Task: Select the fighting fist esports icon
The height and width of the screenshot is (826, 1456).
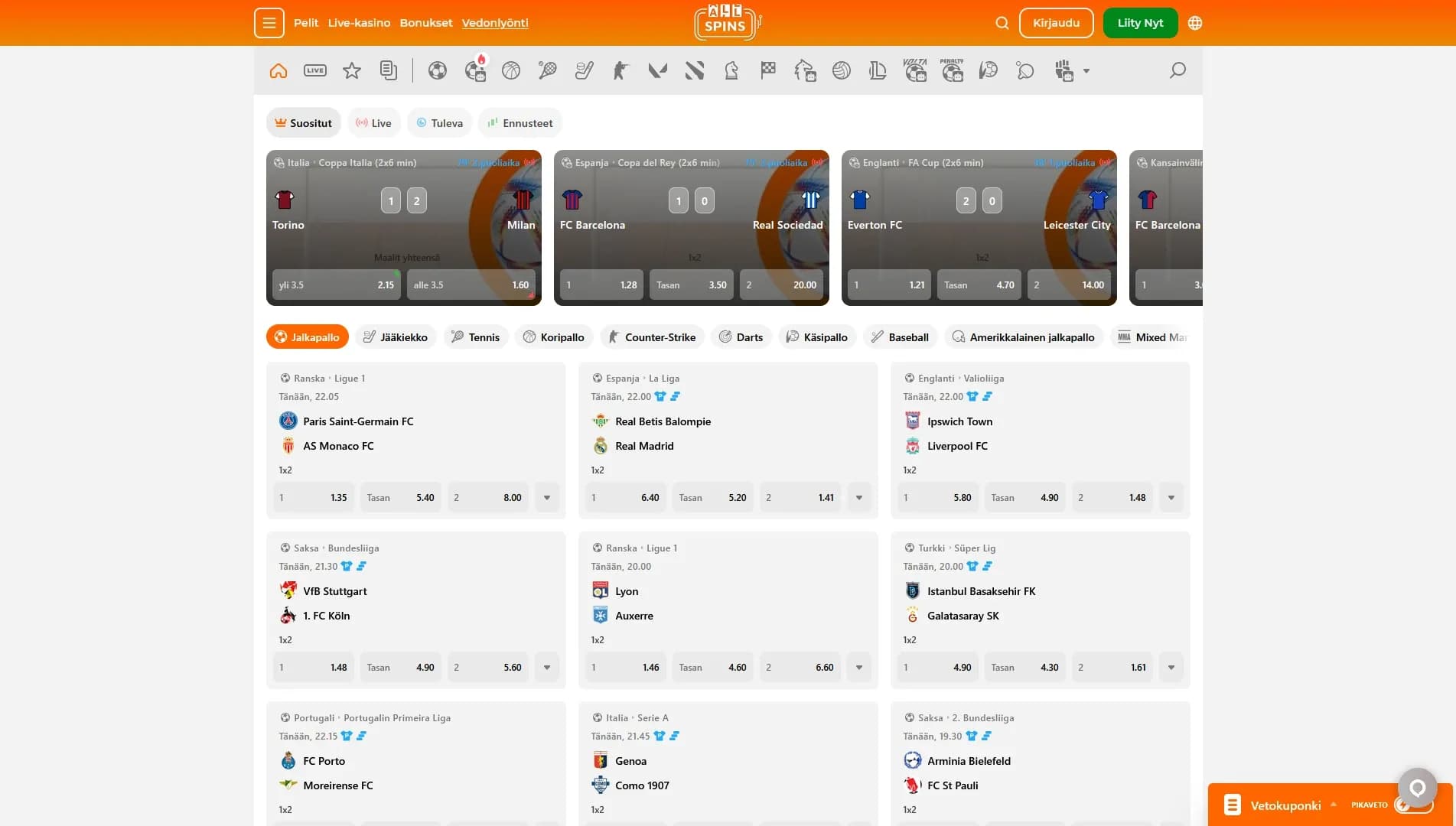Action: (1063, 71)
